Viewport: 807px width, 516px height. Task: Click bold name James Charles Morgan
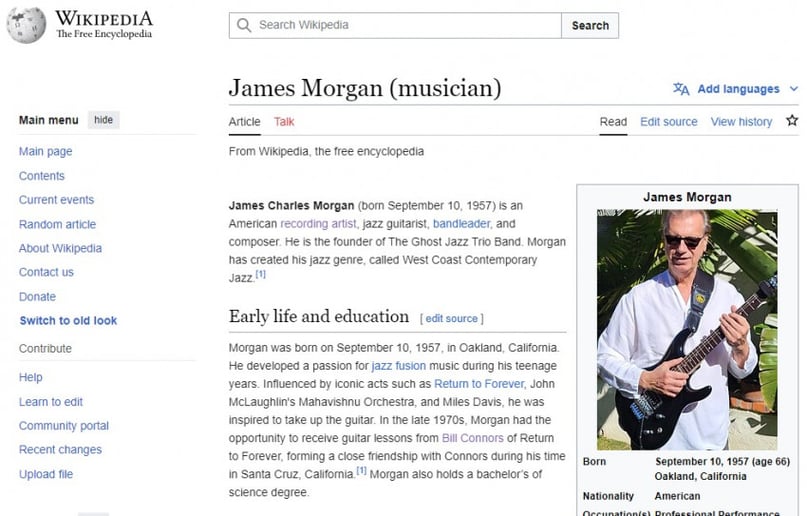click(291, 206)
